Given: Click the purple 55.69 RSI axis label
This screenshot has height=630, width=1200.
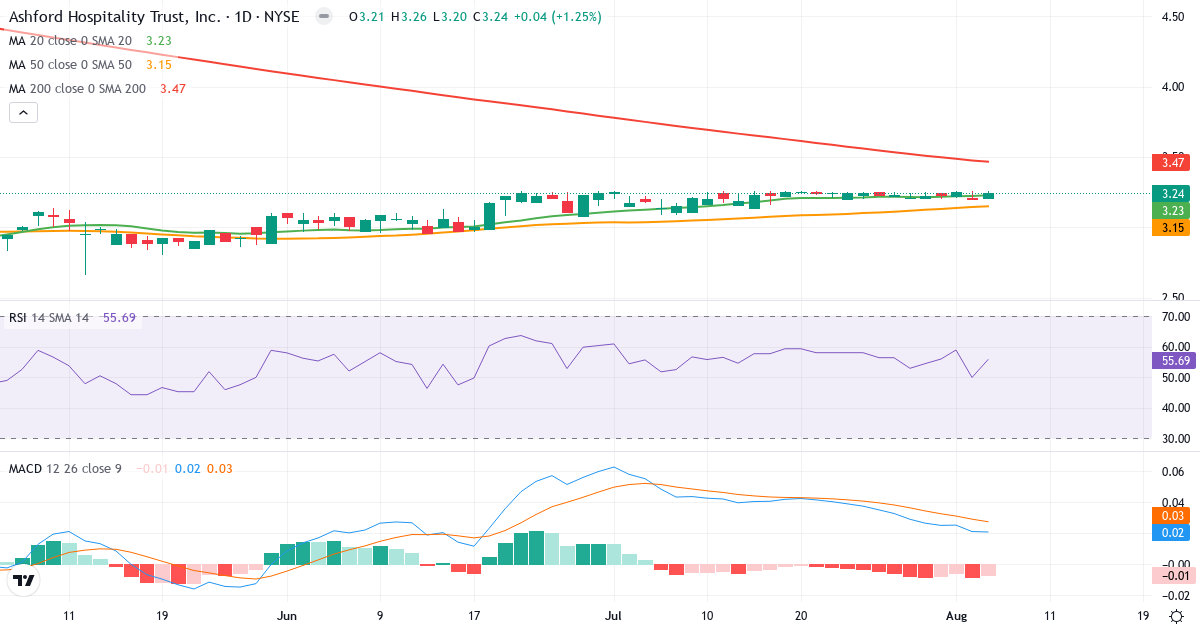Looking at the screenshot, I should click(x=1174, y=360).
